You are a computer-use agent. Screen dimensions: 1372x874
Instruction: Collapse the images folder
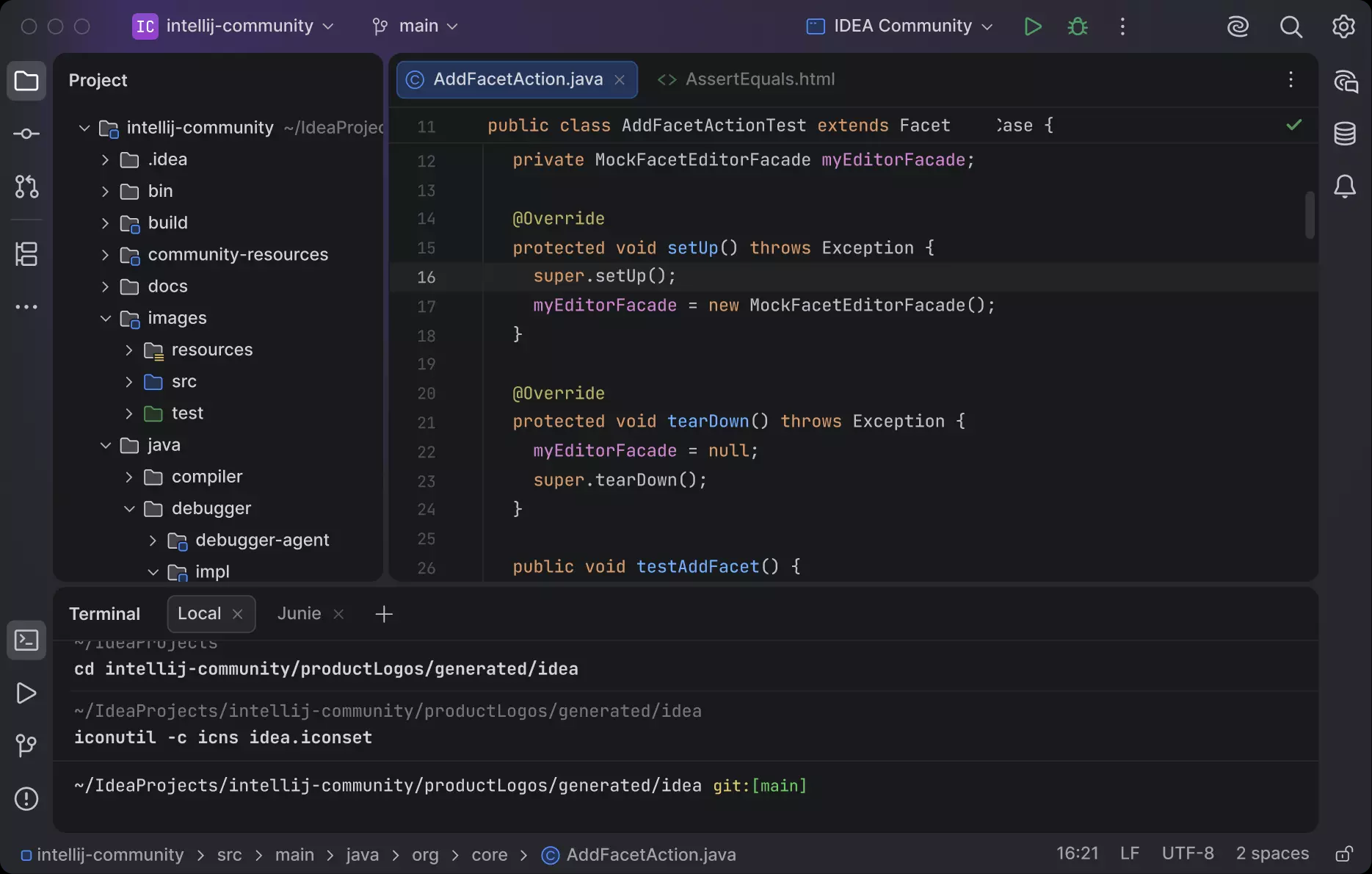[x=105, y=317]
